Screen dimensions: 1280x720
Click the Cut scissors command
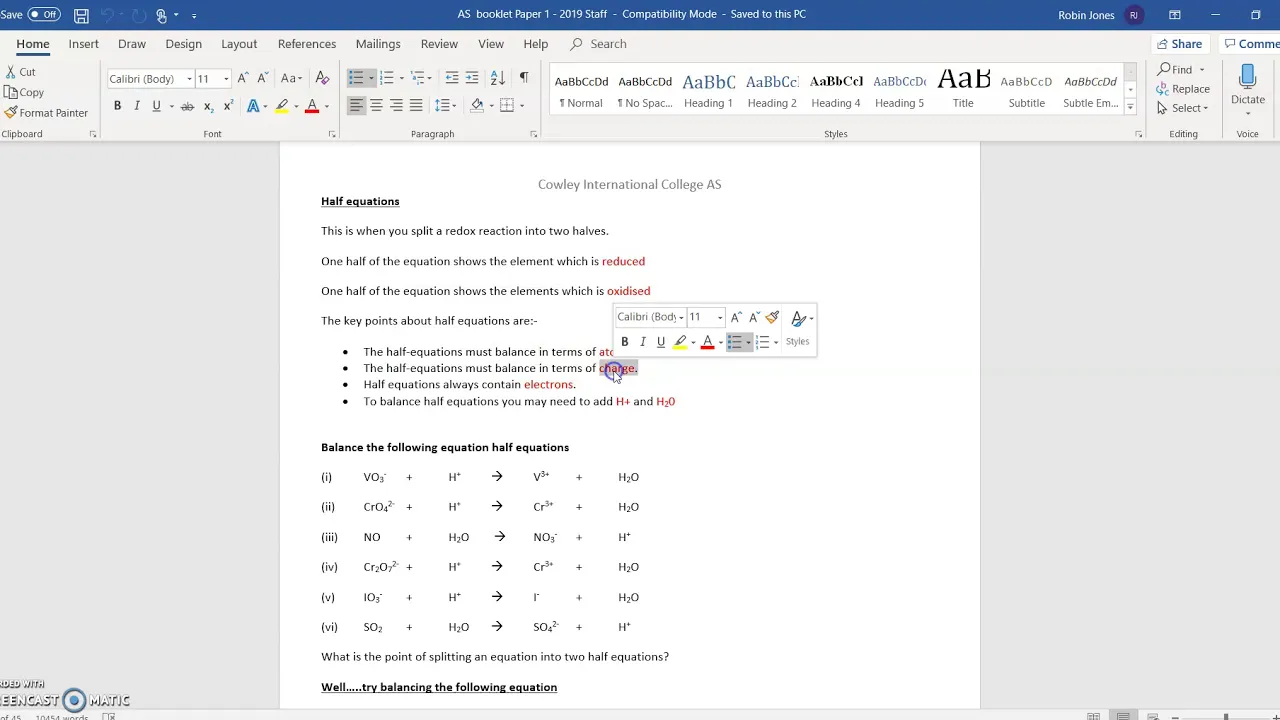[20, 72]
